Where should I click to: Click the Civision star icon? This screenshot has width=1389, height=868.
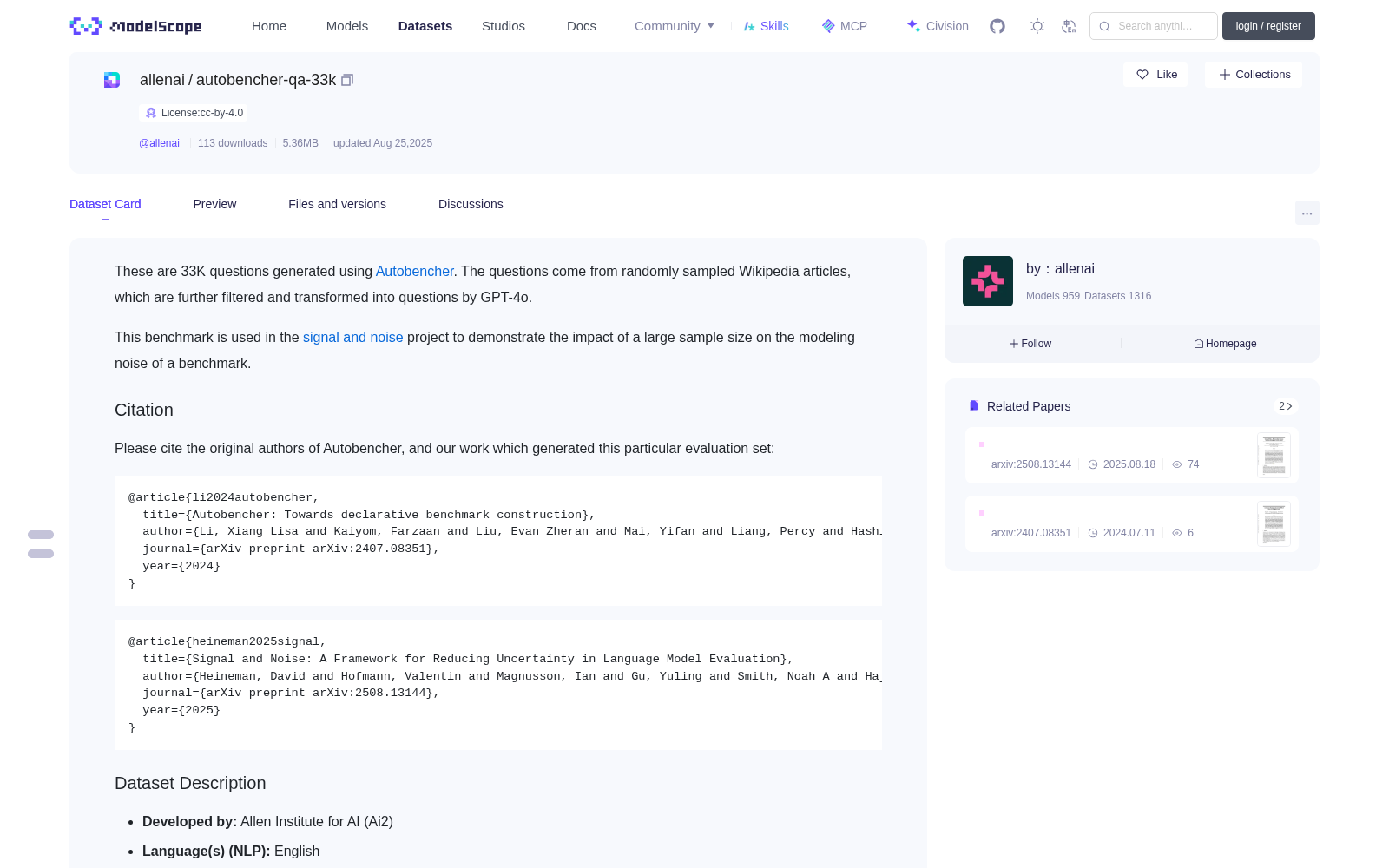point(913,26)
